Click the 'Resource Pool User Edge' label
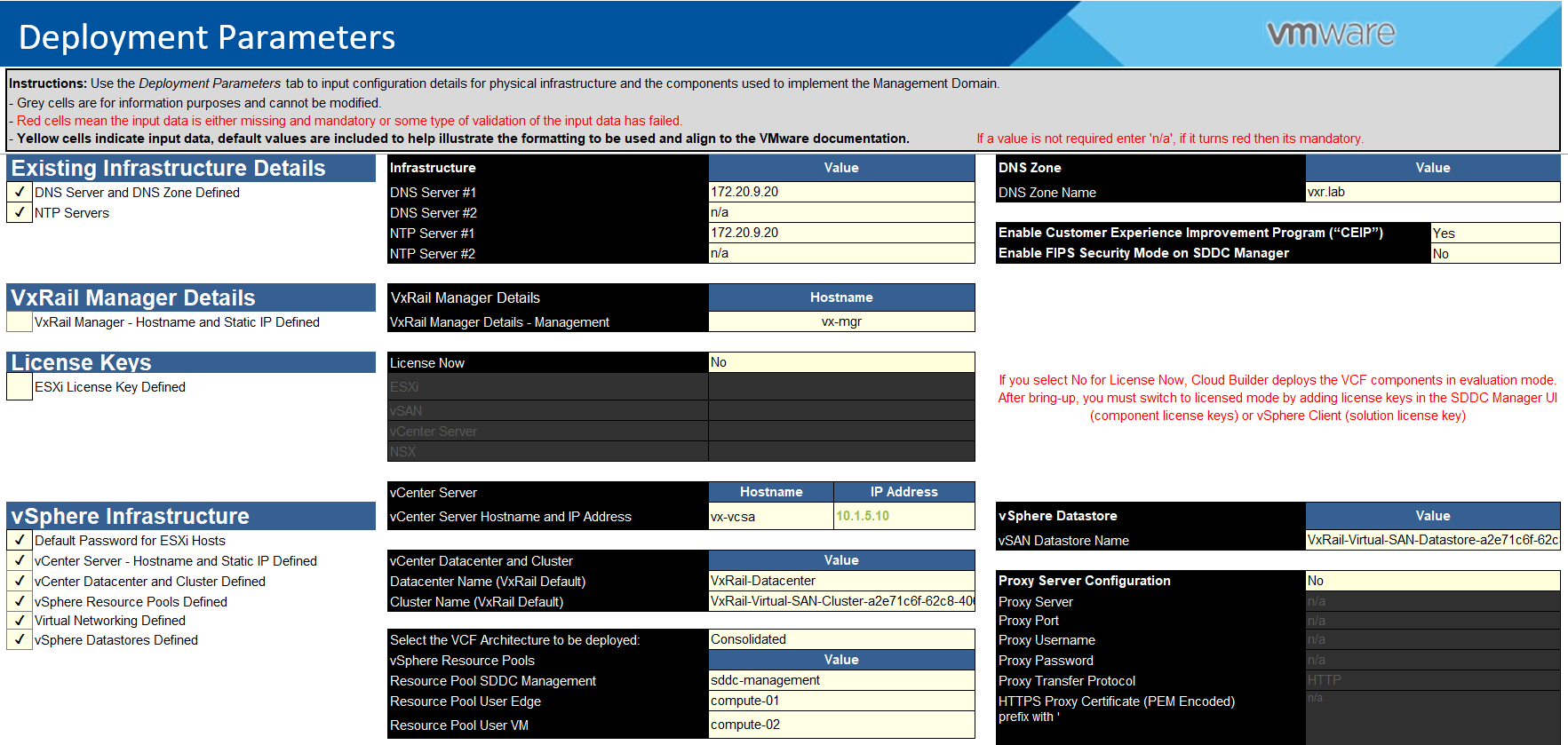The width and height of the screenshot is (1568, 745). click(466, 701)
